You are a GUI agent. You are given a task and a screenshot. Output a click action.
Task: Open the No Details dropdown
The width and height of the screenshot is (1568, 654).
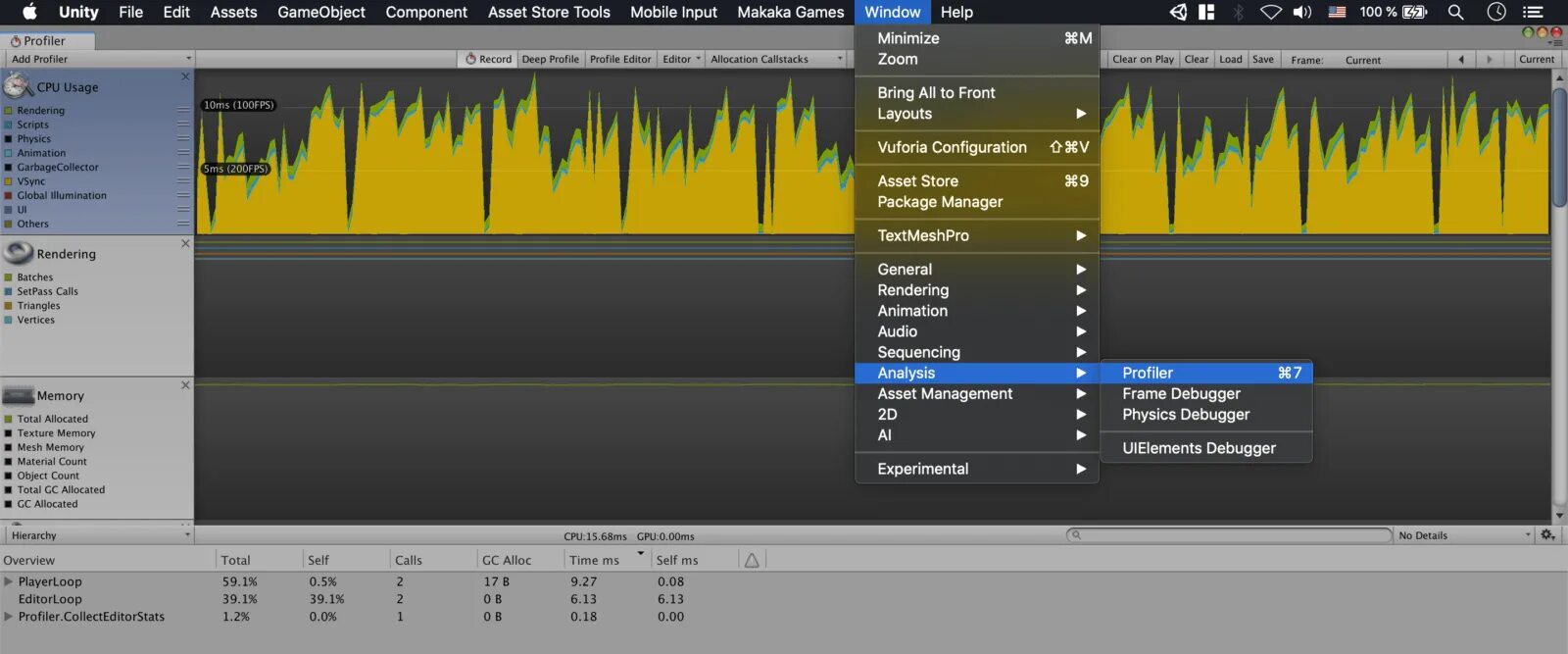[1464, 535]
